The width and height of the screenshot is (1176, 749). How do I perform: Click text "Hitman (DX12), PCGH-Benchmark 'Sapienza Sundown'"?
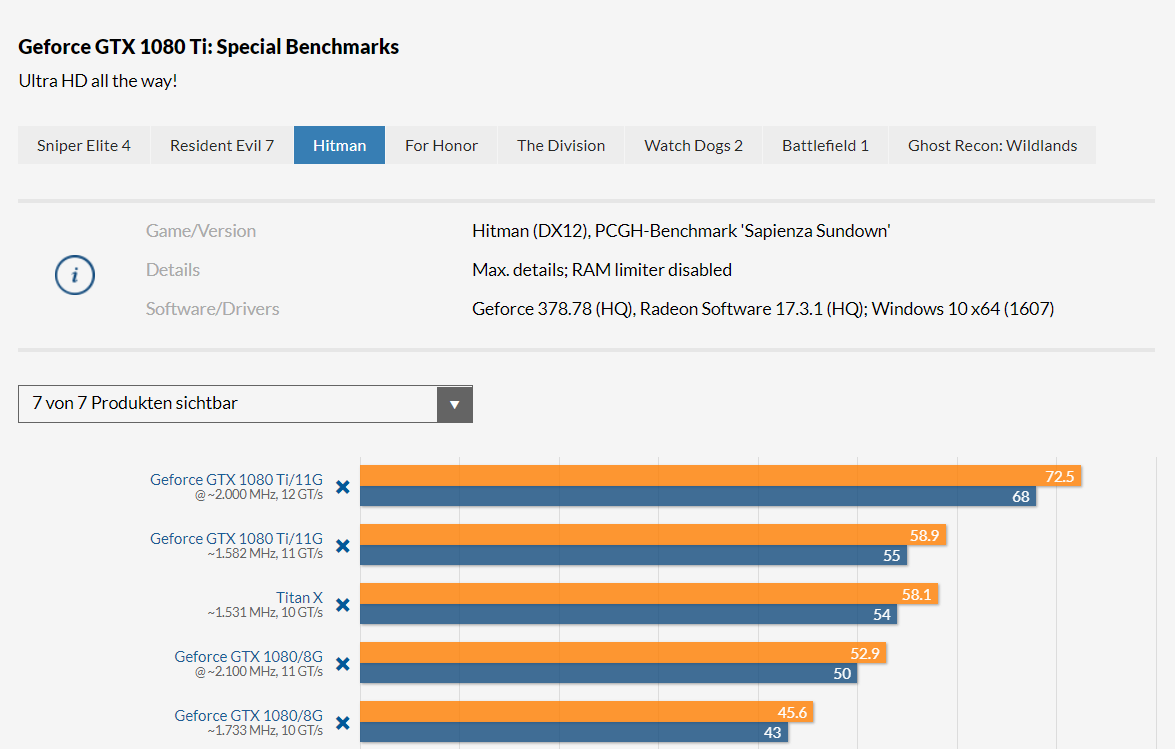[681, 231]
